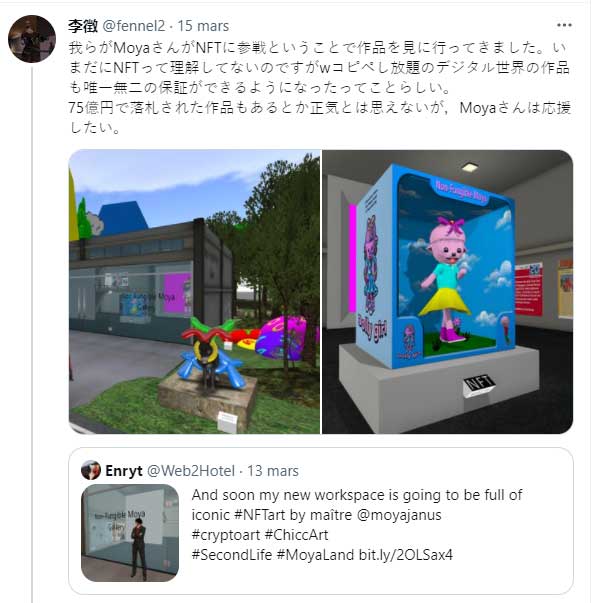This screenshot has width=606, height=603.
Task: Open quoted tweet's gallery thumbnail image
Action: coord(130,533)
